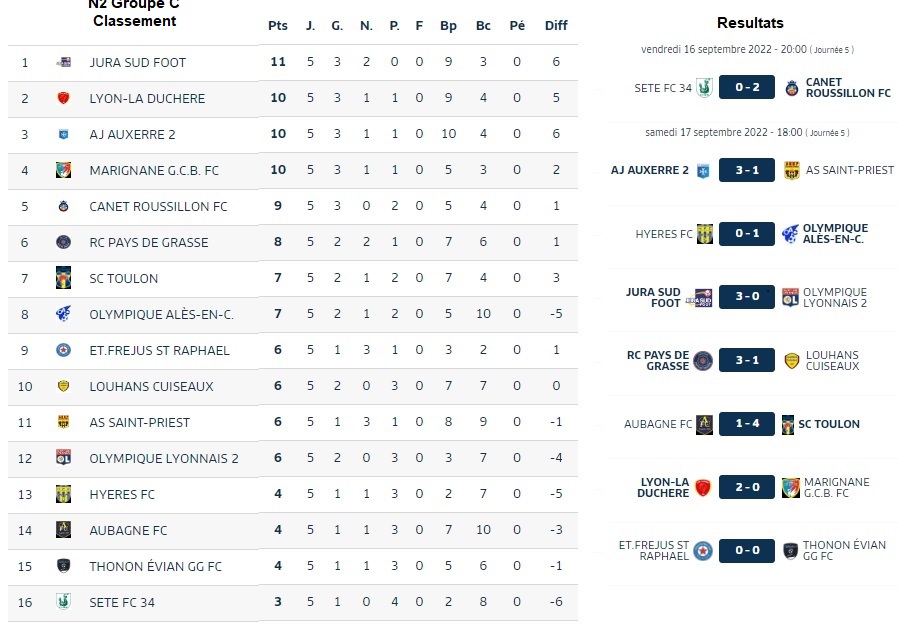Open the 0 - 0 score for Frejus vs Thonon
This screenshot has height=633, width=908.
747,551
